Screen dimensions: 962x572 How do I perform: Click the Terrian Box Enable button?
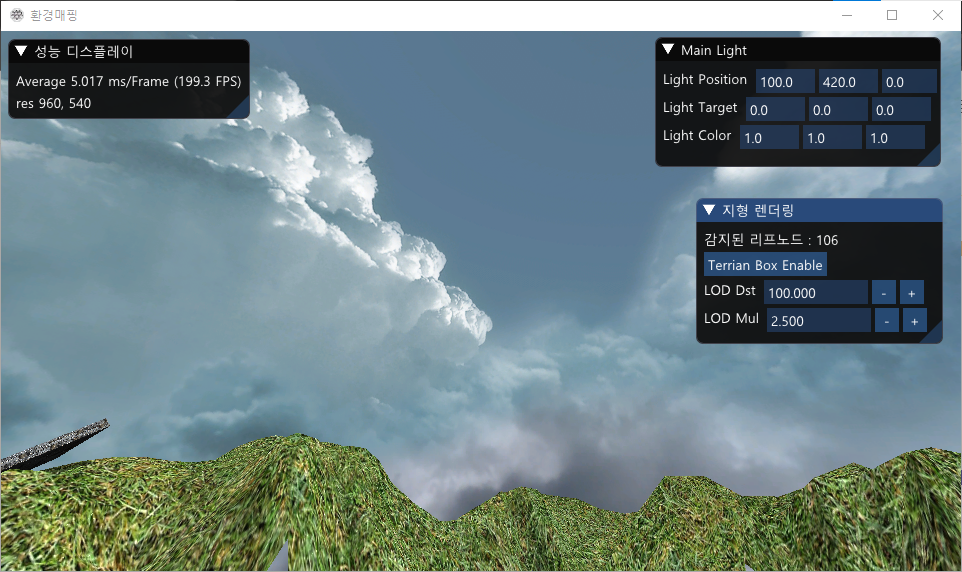[x=765, y=265]
